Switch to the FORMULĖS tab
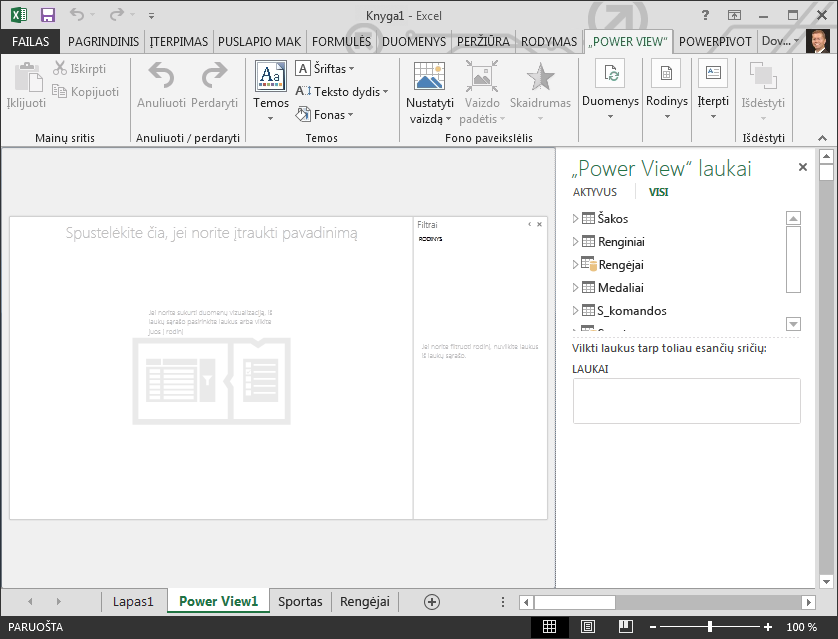838x639 pixels. point(341,41)
